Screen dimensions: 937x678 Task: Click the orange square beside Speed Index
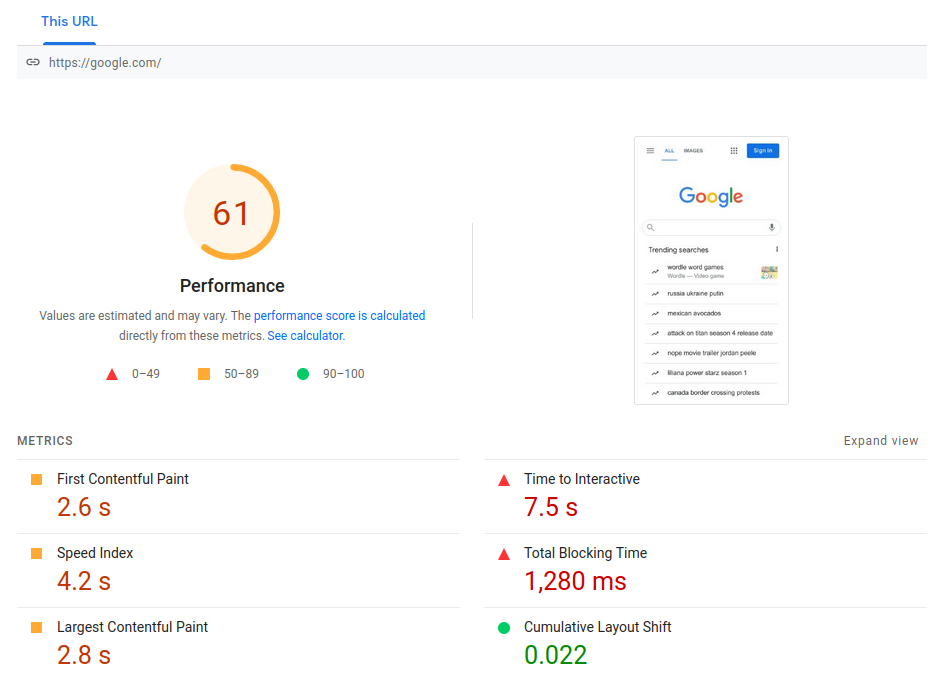(36, 553)
